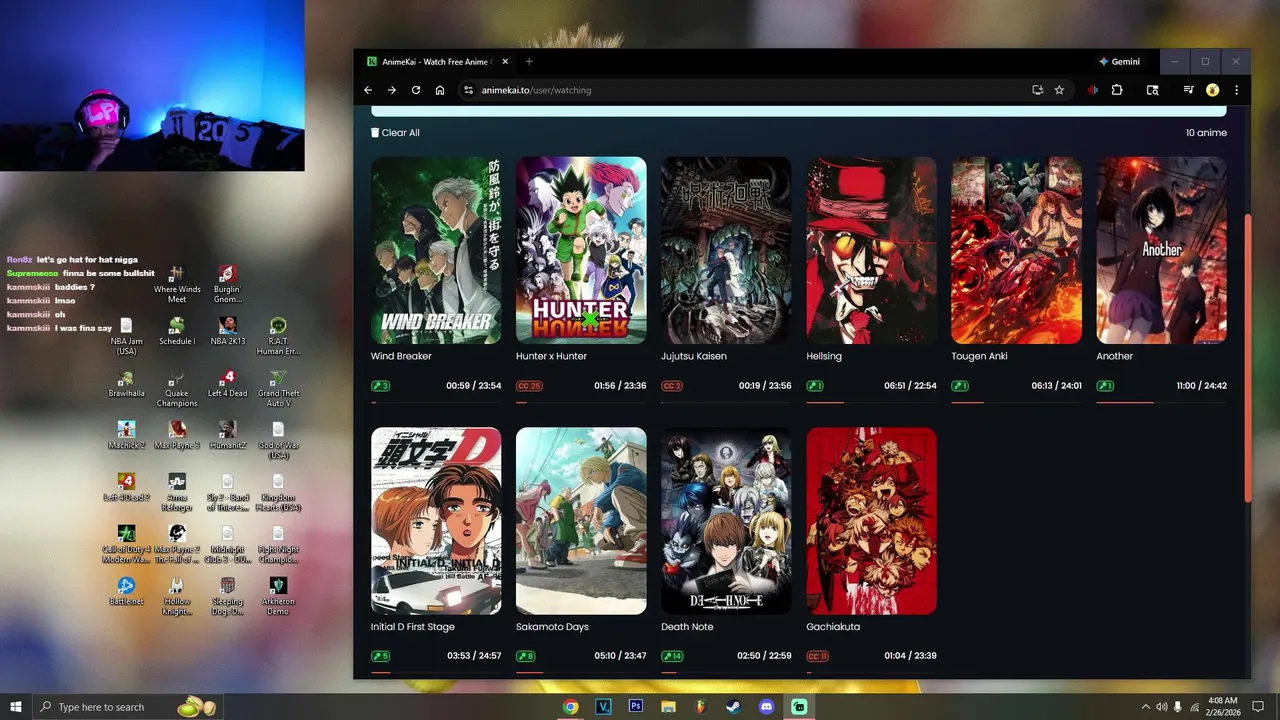This screenshot has height=720, width=1280.
Task: Open the red sound-wave extension icon
Action: (x=1092, y=90)
